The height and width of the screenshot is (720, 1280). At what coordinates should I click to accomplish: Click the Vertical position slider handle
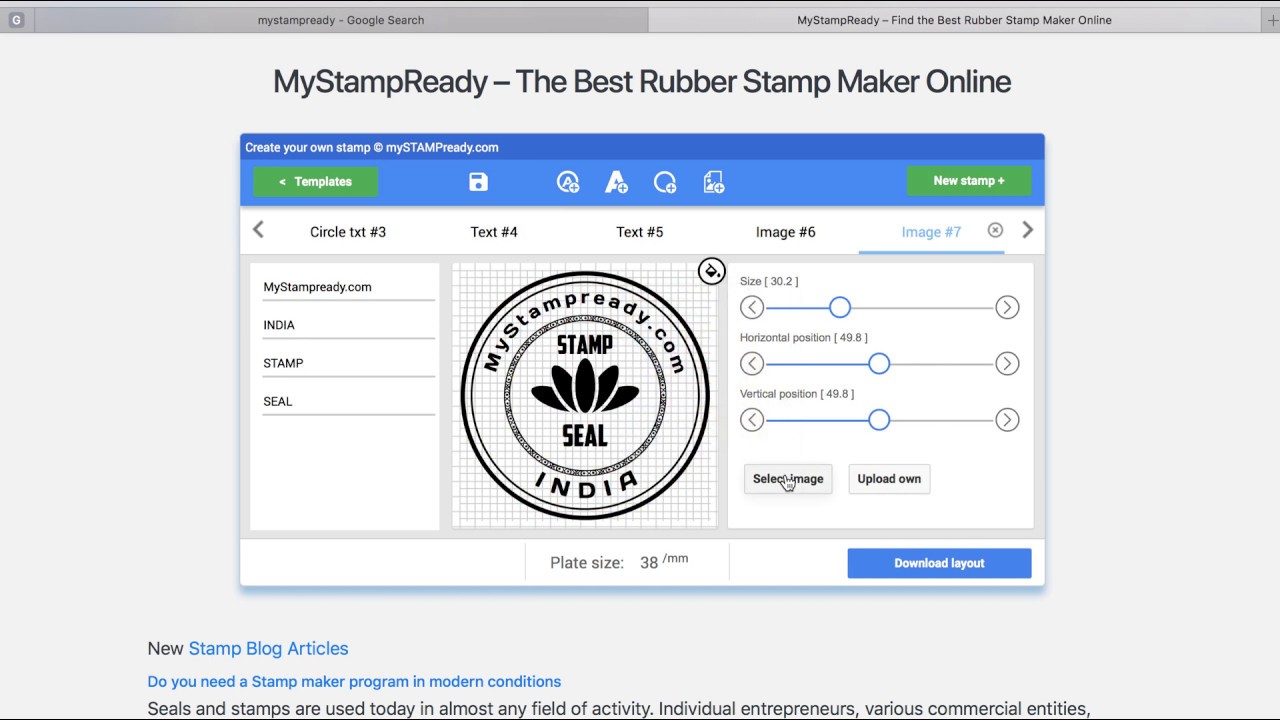click(x=879, y=420)
